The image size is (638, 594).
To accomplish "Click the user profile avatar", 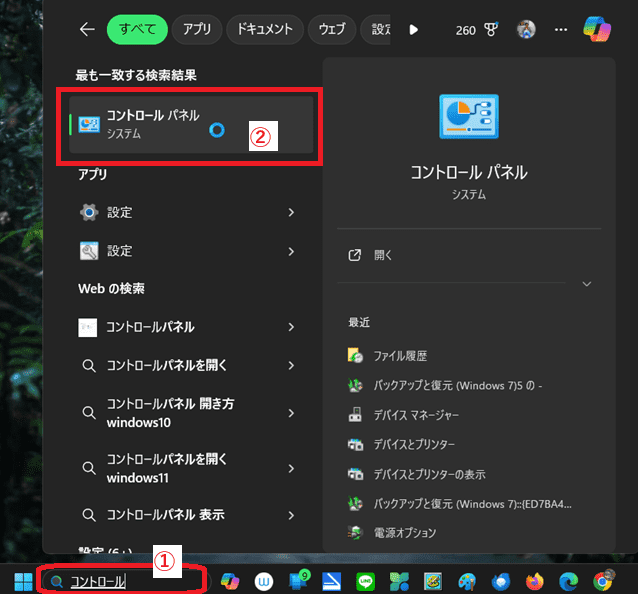I will click(x=526, y=30).
